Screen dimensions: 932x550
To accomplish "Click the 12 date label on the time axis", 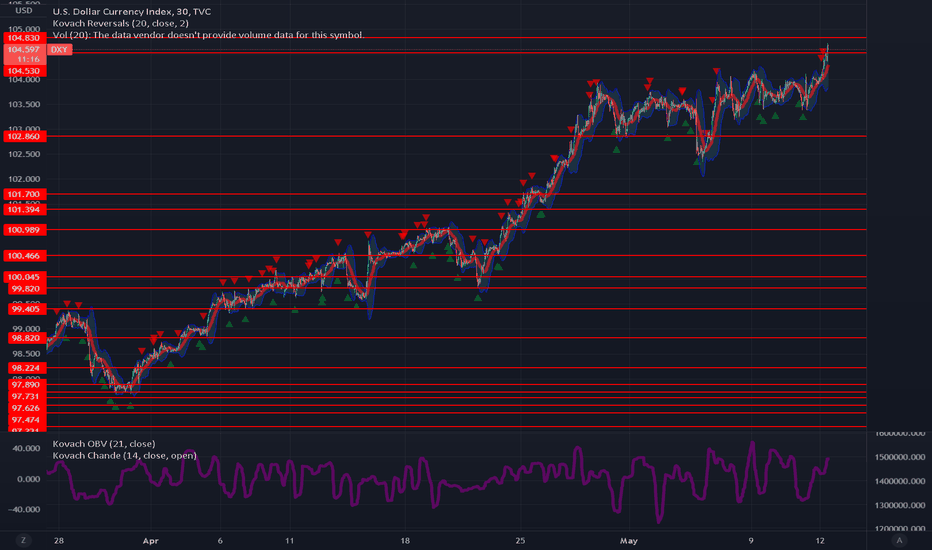I will 820,540.
